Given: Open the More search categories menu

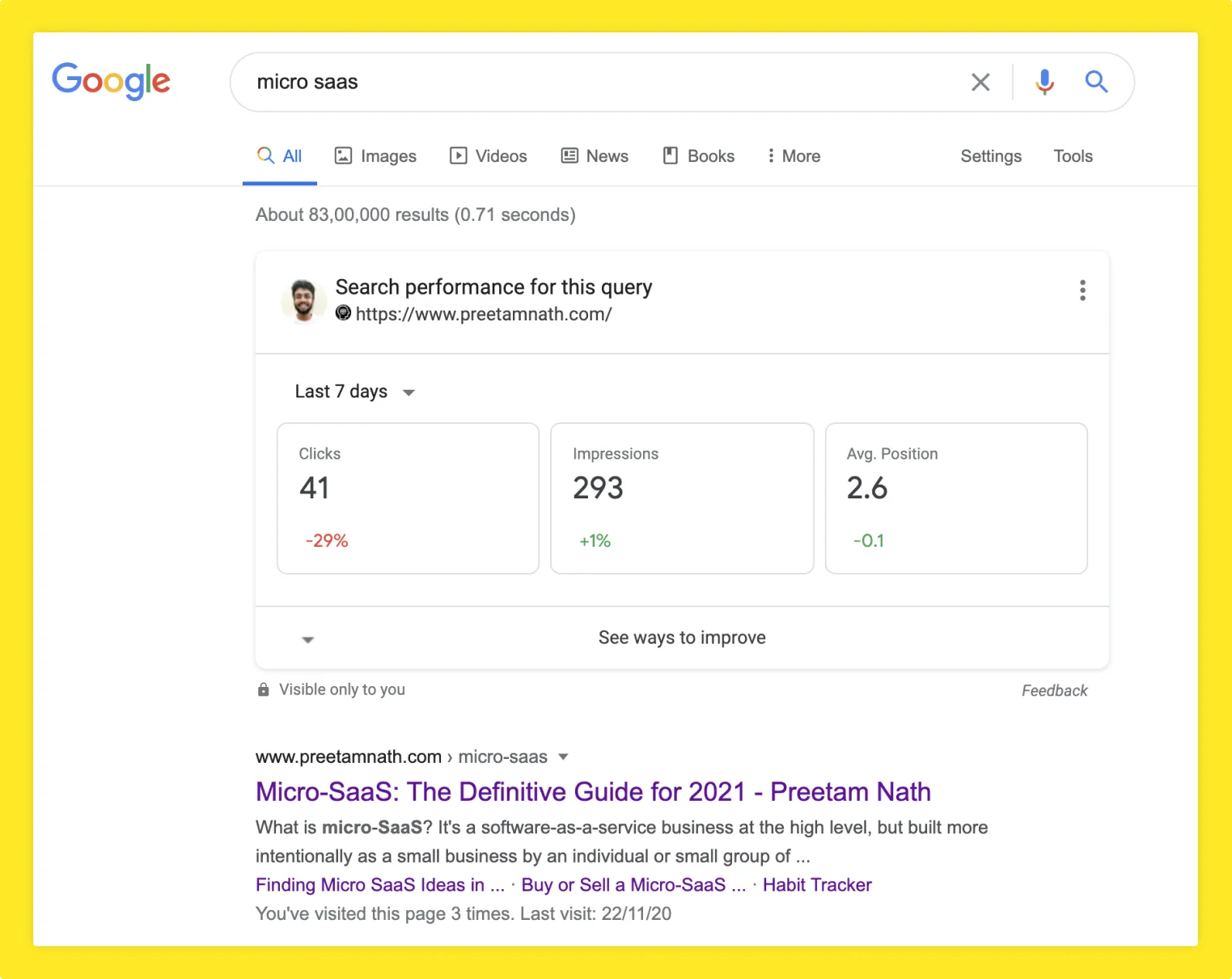Looking at the screenshot, I should (x=794, y=156).
